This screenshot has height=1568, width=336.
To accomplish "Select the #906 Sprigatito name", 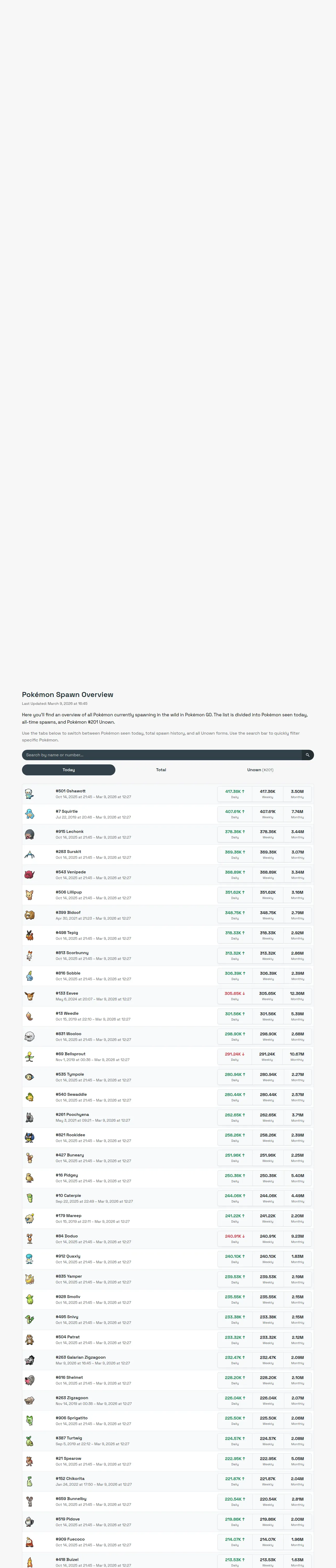I will 71,1418.
